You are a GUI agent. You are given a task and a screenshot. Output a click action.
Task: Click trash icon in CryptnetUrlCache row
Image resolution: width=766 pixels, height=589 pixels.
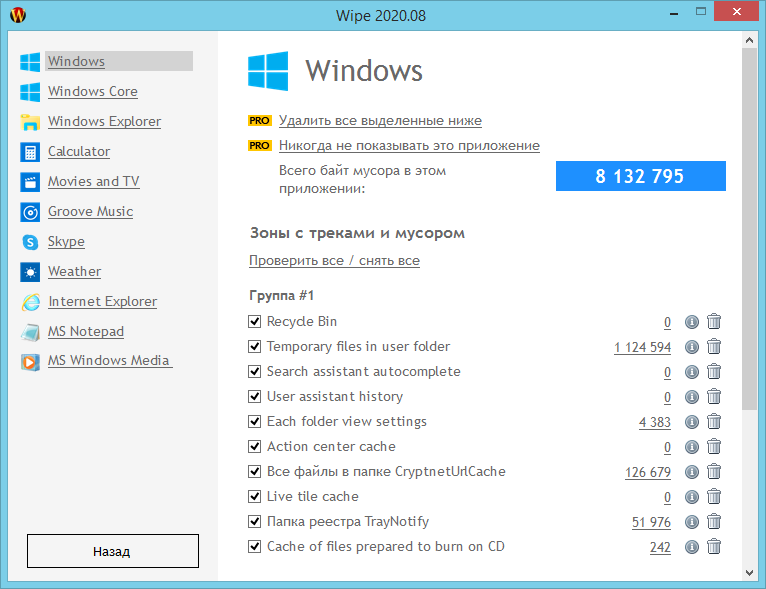click(714, 471)
